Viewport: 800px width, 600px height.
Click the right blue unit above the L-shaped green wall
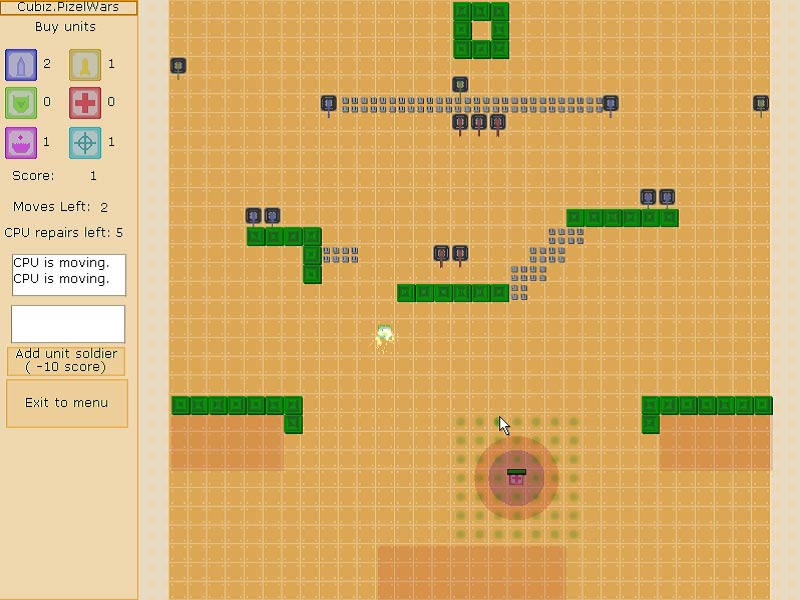[x=272, y=216]
